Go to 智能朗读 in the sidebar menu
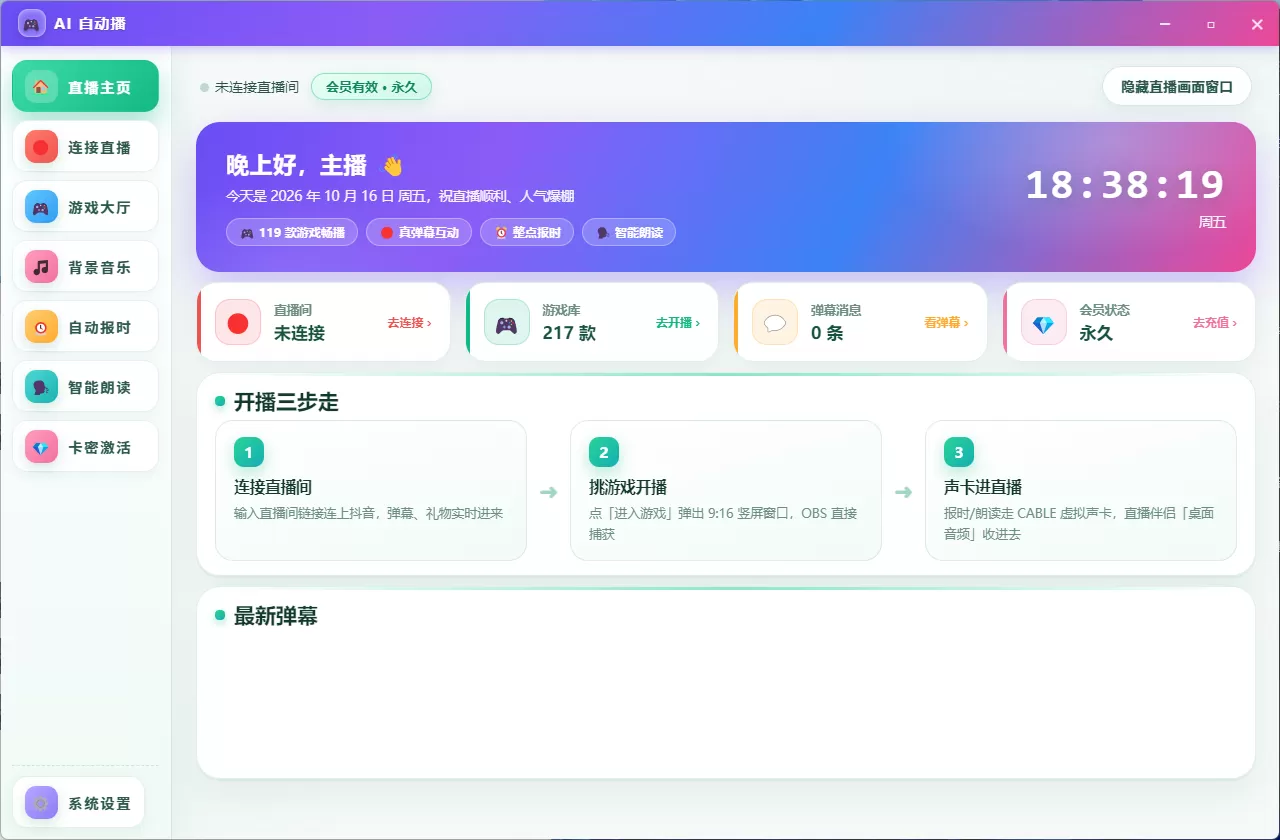This screenshot has width=1280, height=840. [x=85, y=387]
